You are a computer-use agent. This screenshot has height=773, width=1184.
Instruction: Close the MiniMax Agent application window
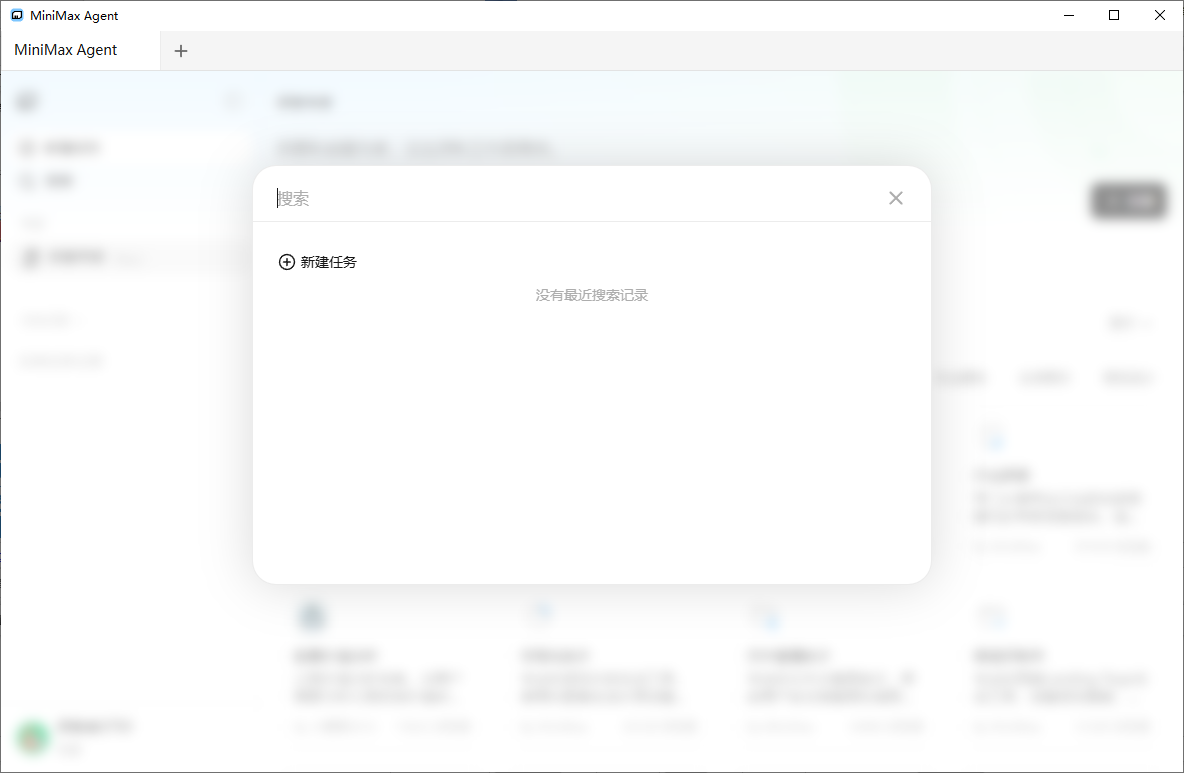[x=1159, y=15]
